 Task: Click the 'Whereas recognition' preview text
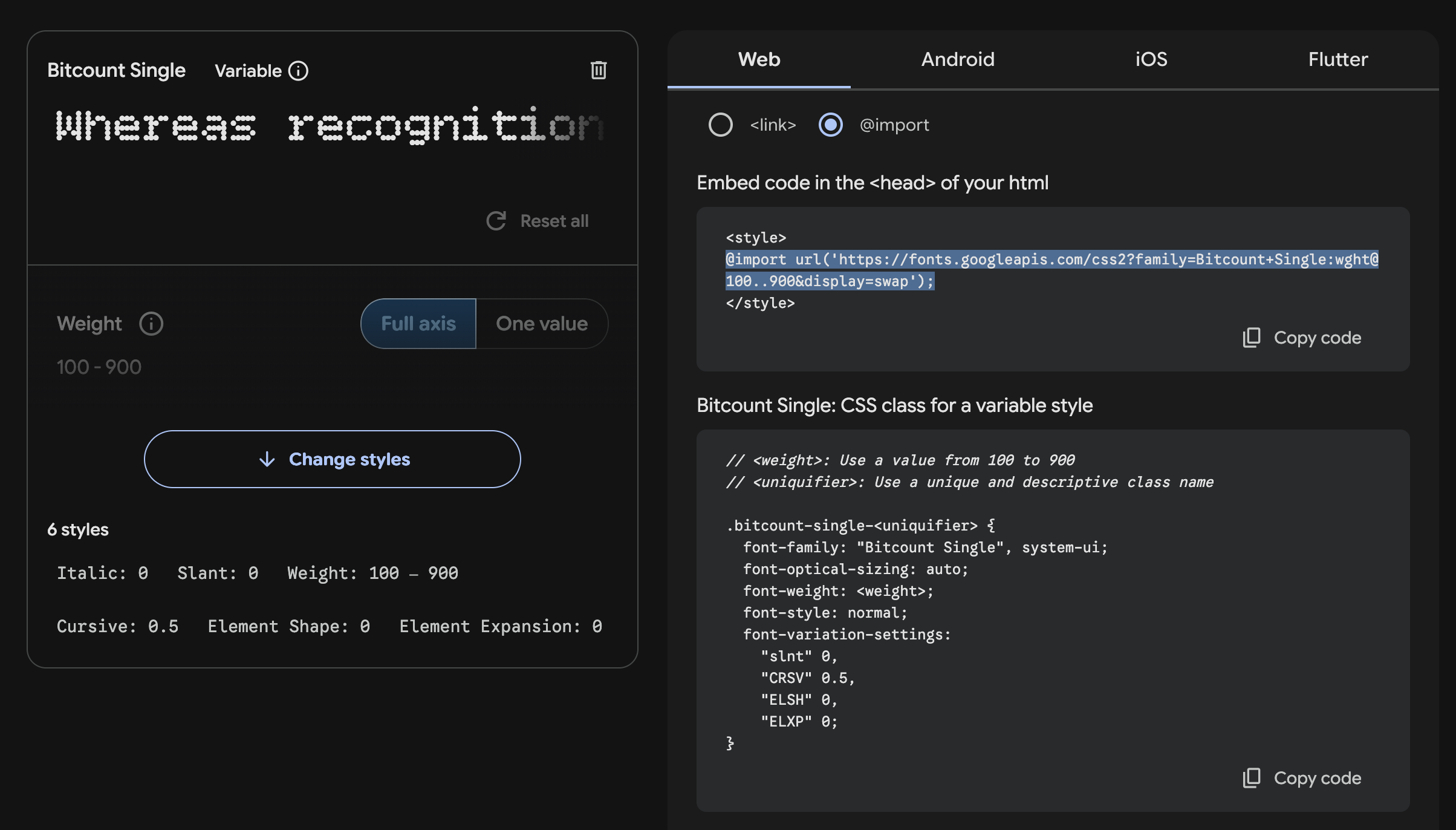(x=330, y=126)
